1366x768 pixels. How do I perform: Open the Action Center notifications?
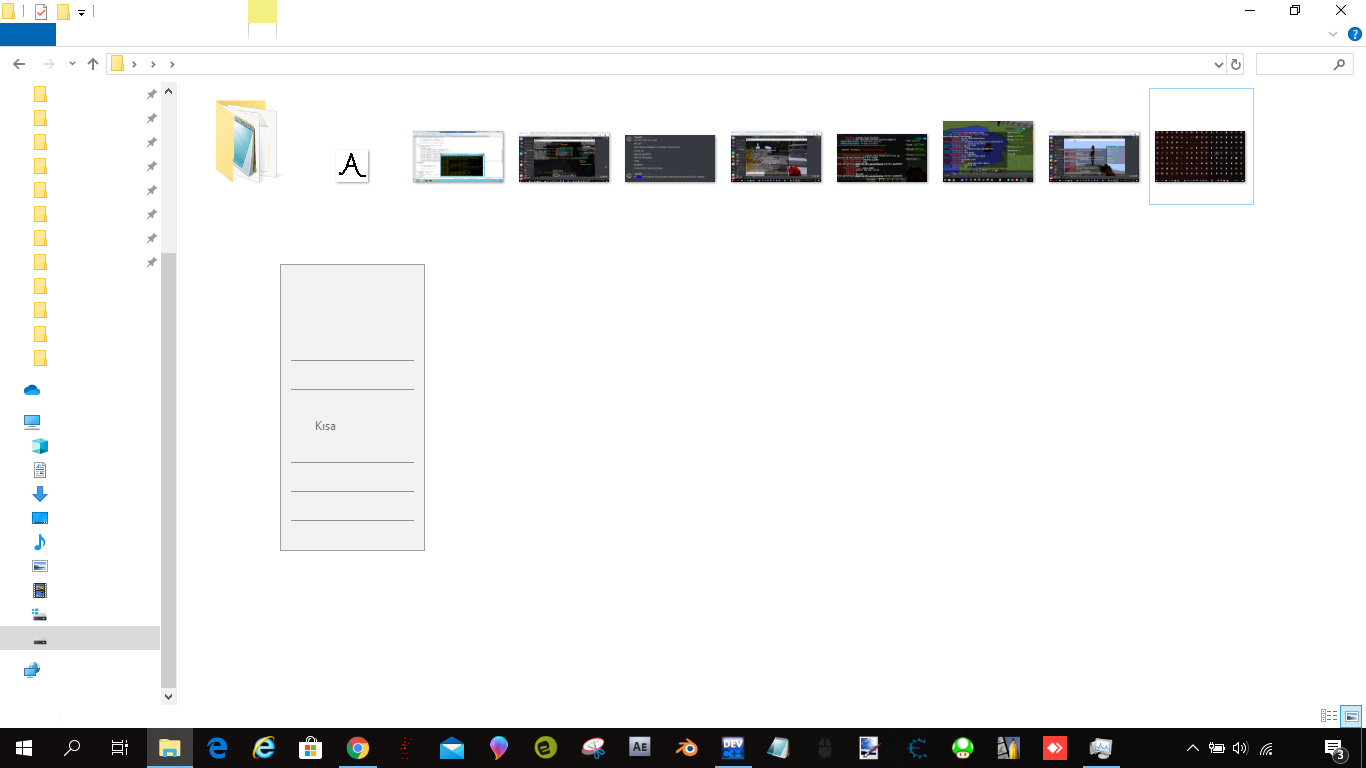click(1334, 748)
